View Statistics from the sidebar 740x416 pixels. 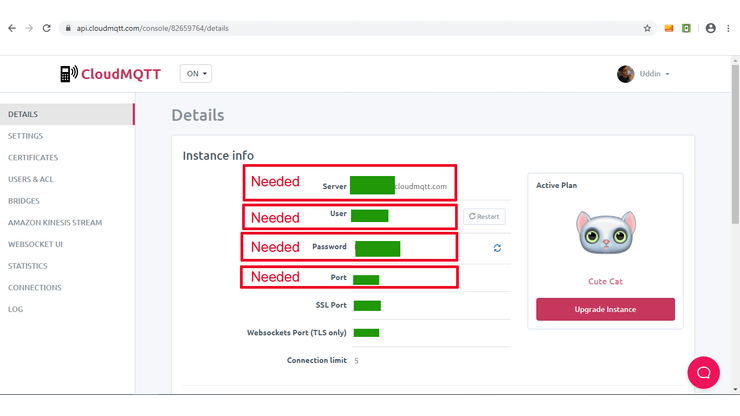click(28, 266)
